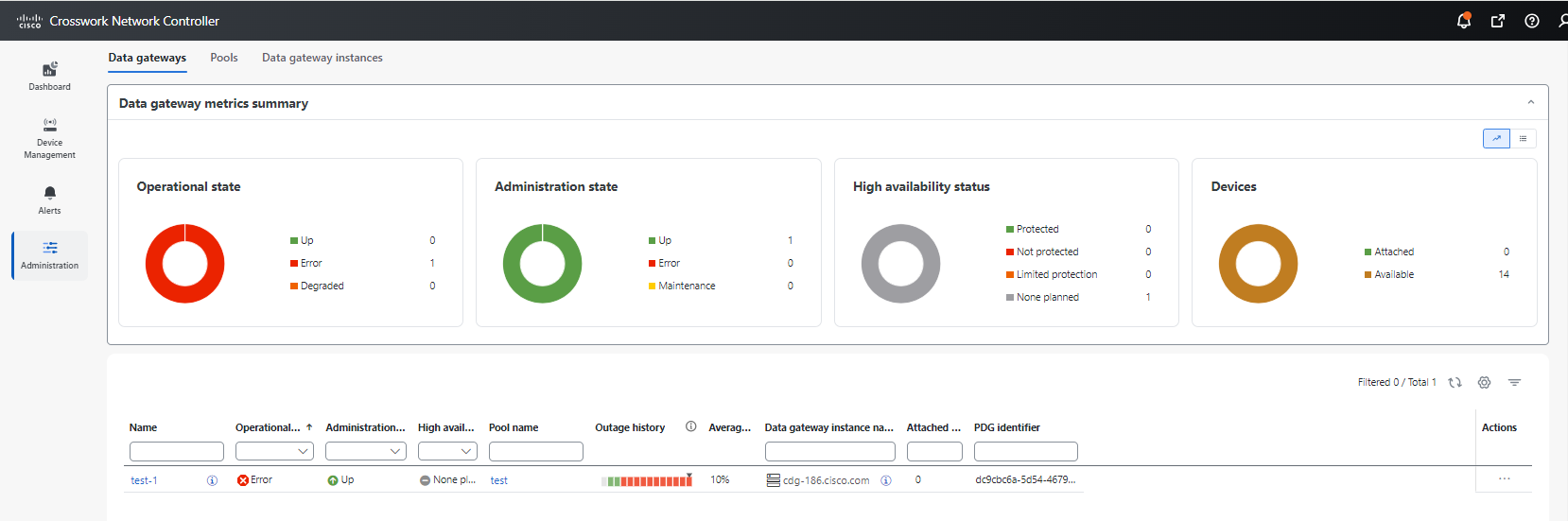Open Alerts from the sidebar

pos(49,200)
